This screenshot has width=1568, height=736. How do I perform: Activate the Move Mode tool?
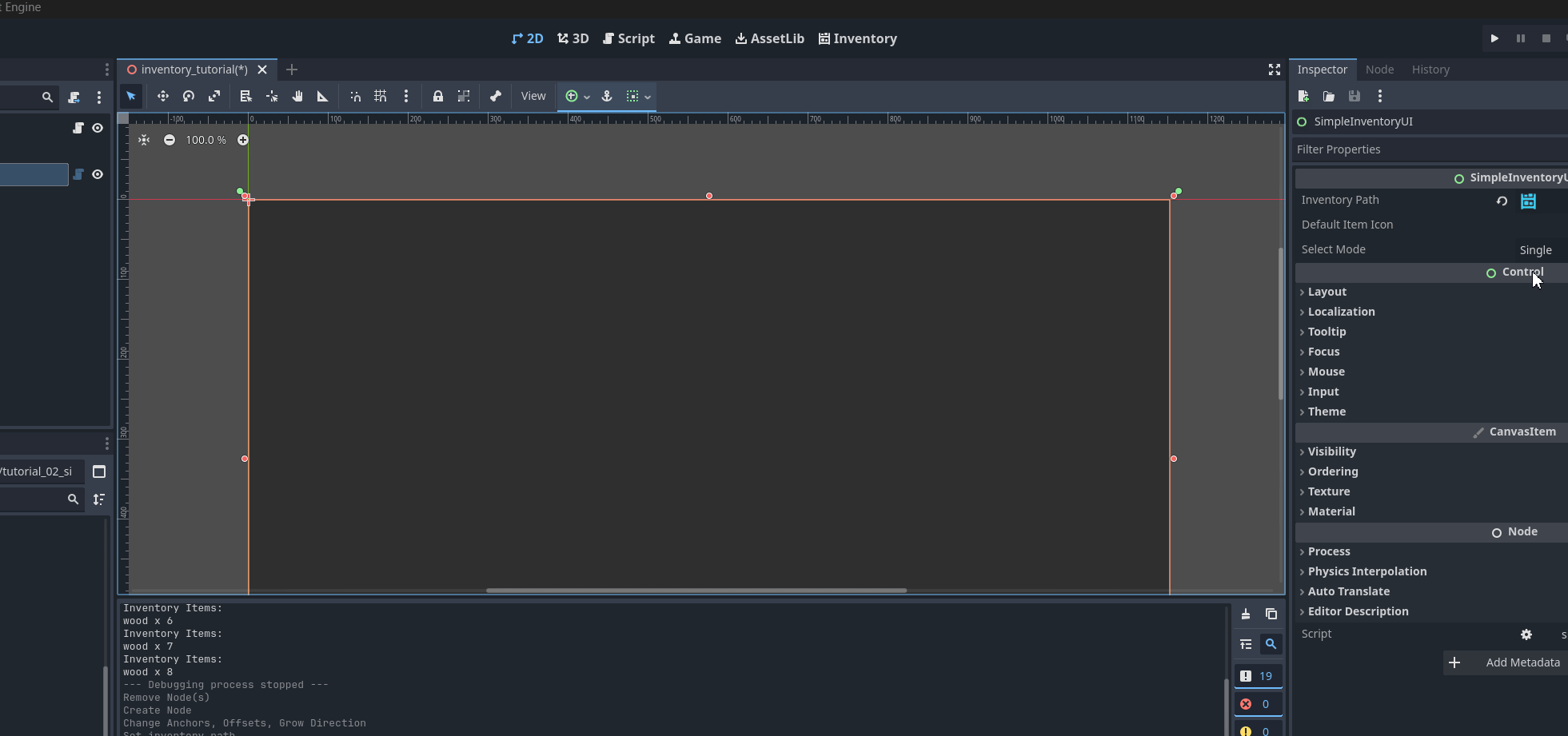(163, 96)
